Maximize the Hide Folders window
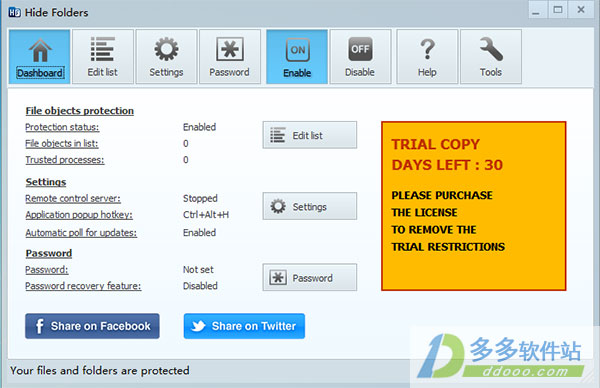Viewport: 600px width, 388px height. (x=558, y=10)
